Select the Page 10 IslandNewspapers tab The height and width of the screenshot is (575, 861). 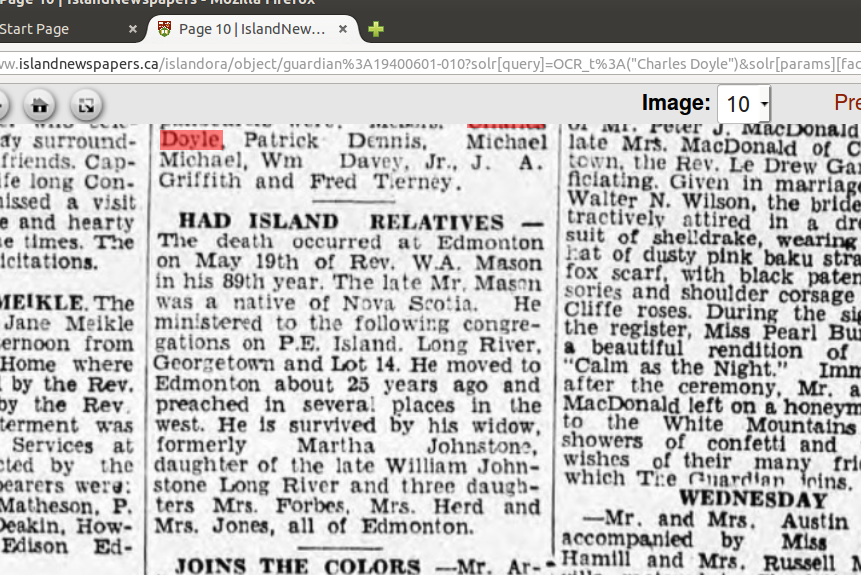coord(250,29)
